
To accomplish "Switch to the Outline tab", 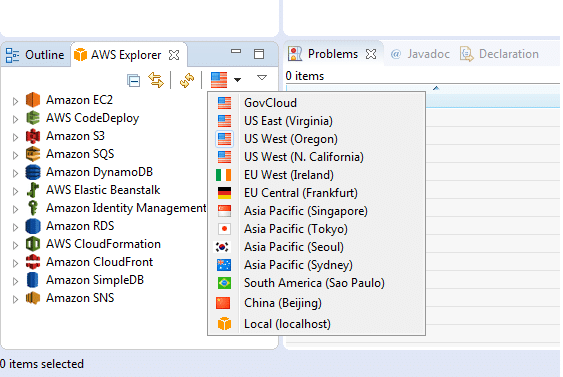I will tap(35, 55).
